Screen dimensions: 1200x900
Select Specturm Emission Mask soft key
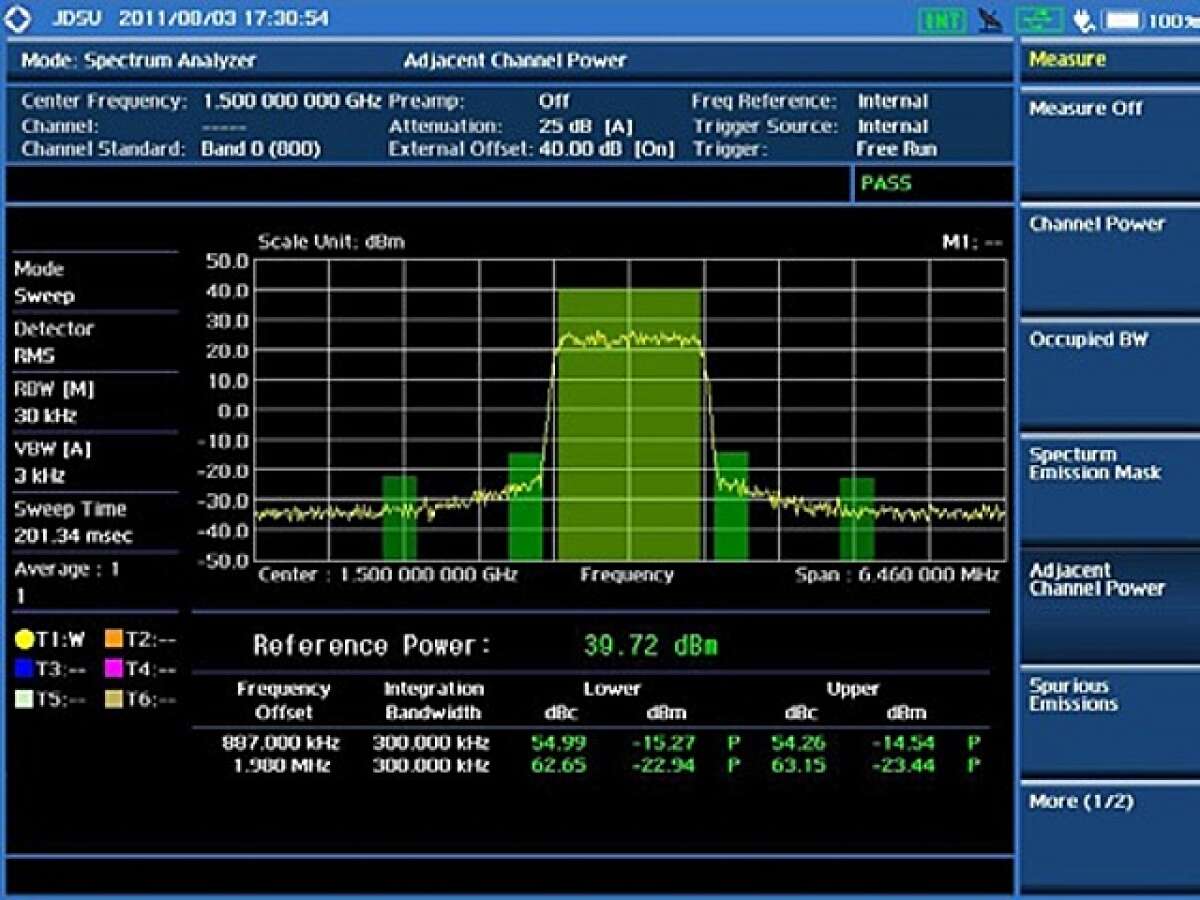click(x=1110, y=489)
